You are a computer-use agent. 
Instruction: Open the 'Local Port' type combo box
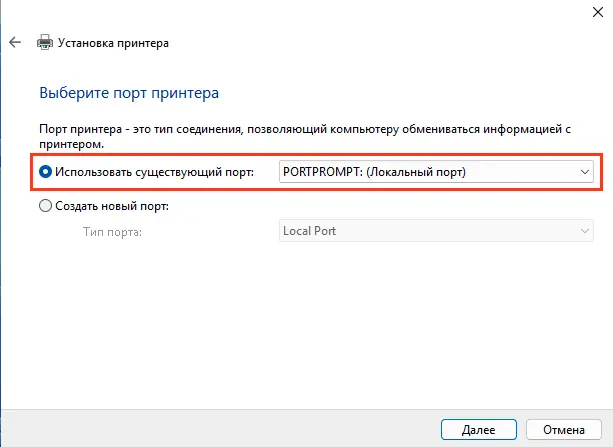(436, 231)
